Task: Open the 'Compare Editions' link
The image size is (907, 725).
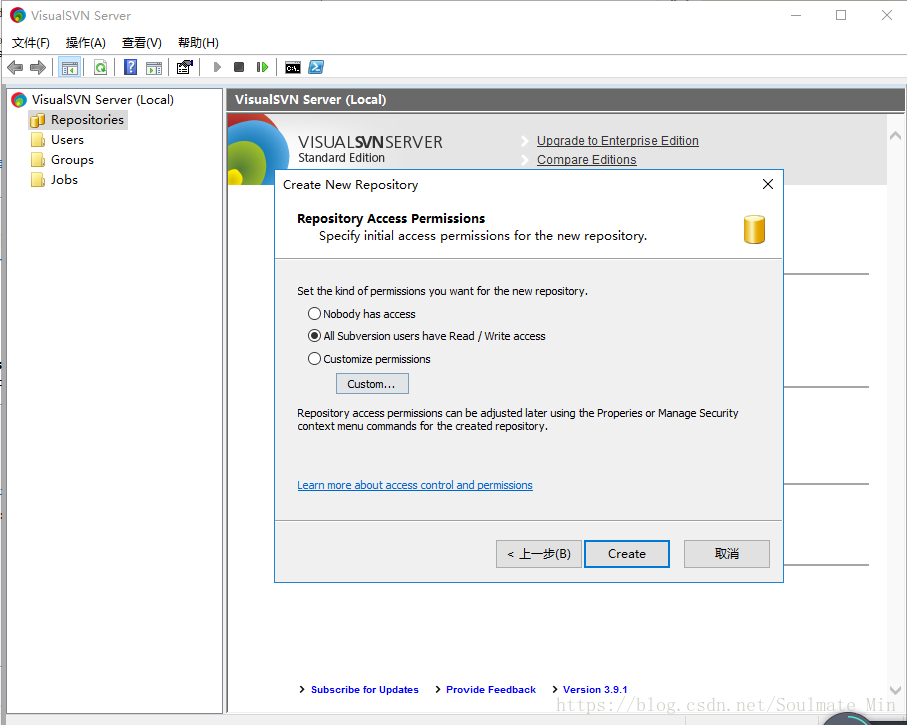Action: (x=587, y=160)
